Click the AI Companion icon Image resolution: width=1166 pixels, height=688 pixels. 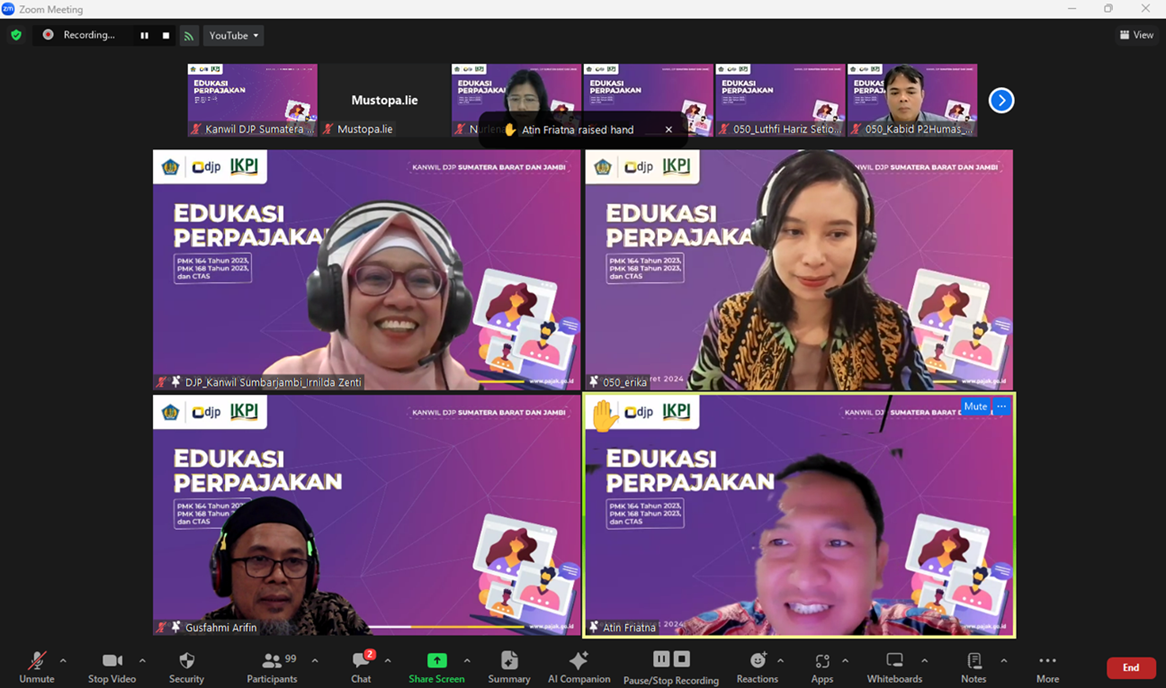(578, 661)
